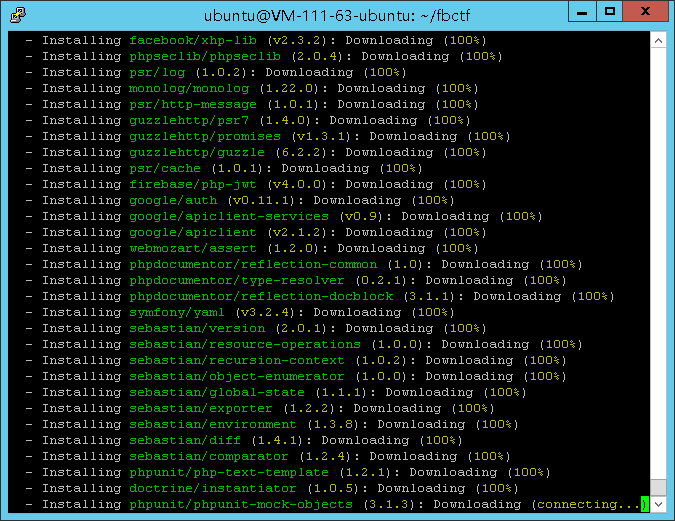Open the PuTTY system menu icon
This screenshot has width=675, height=521.
(x=18, y=15)
